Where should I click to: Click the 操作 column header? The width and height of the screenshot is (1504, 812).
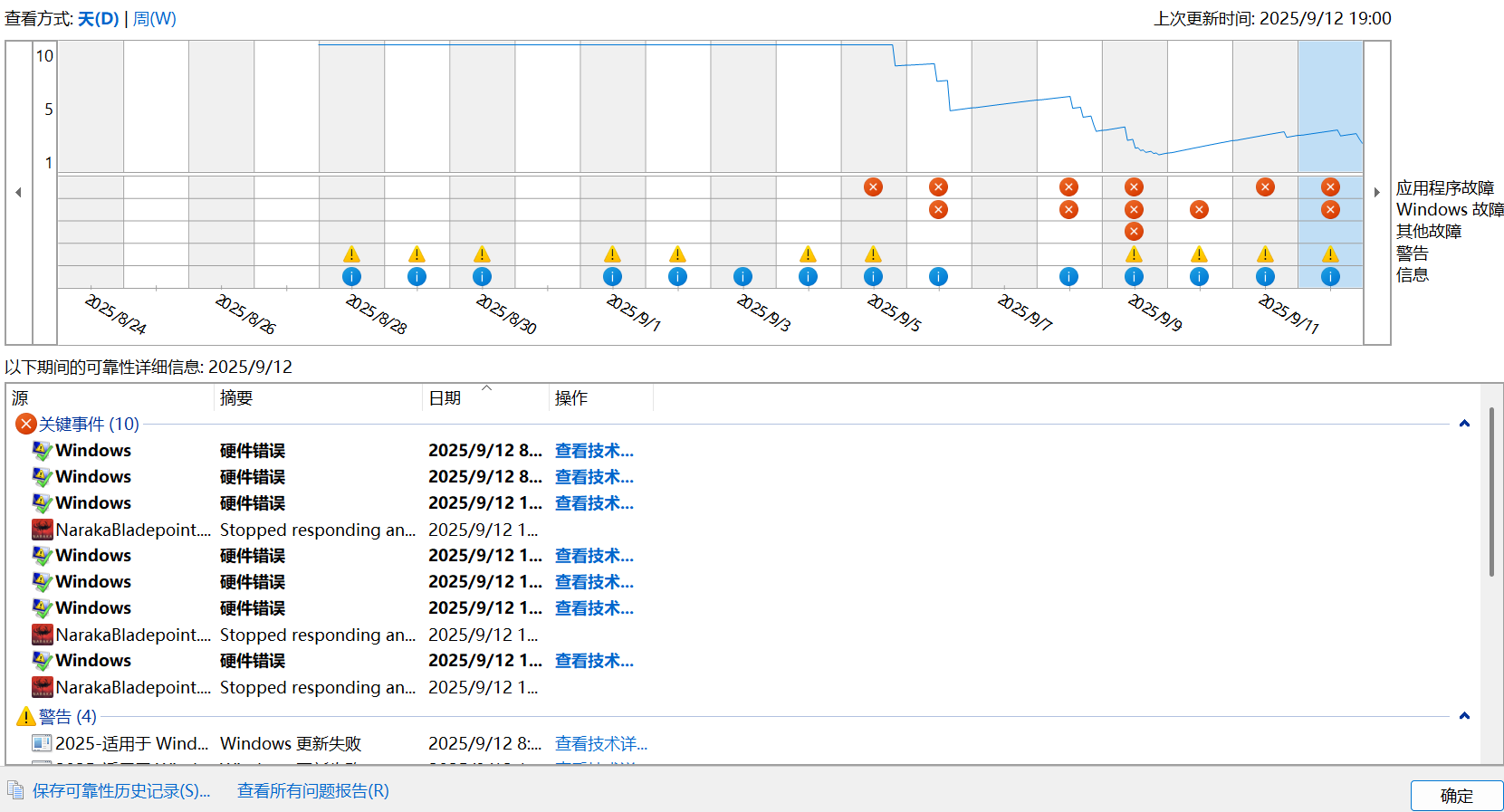point(601,398)
